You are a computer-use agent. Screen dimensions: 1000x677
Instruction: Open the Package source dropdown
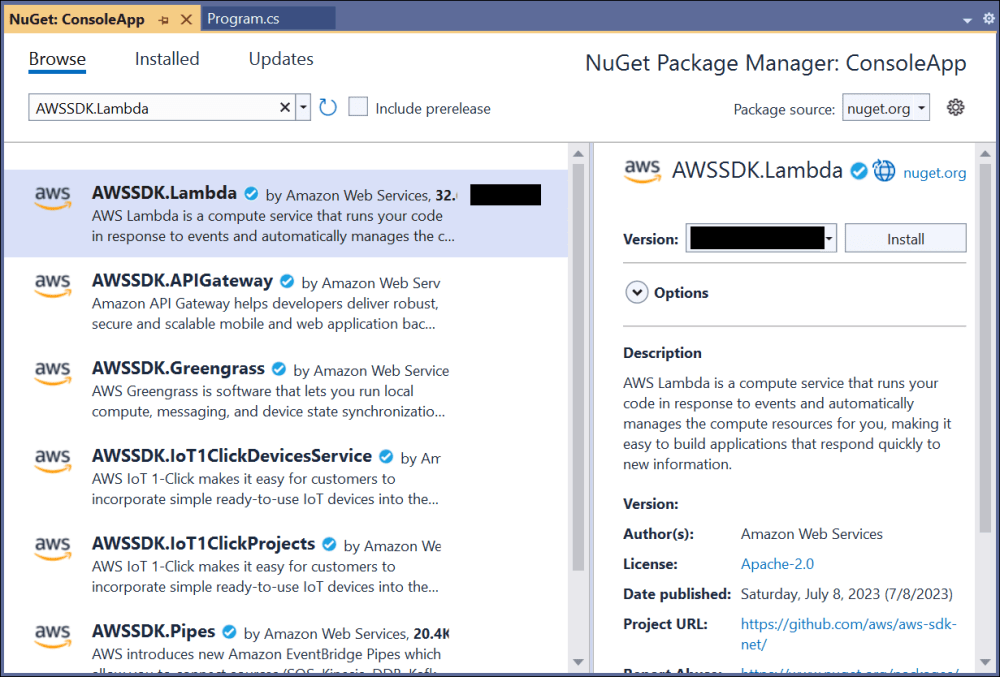(885, 108)
